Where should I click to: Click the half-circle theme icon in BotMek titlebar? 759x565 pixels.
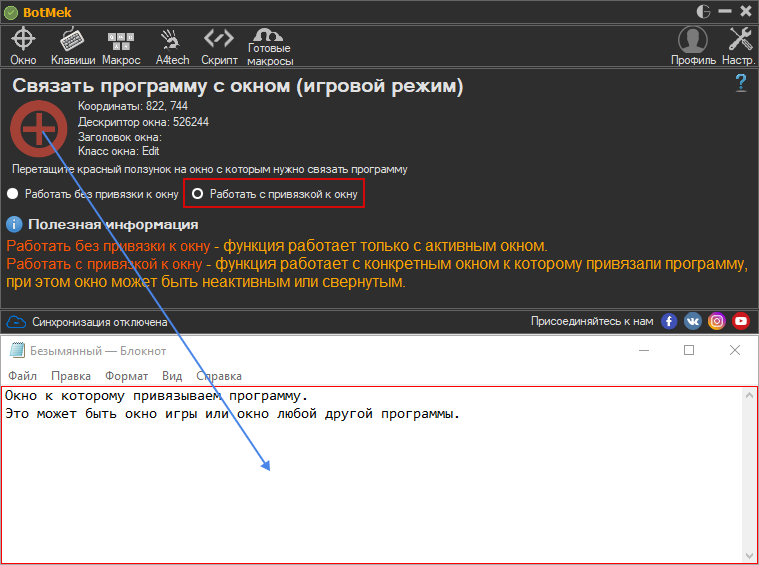pyautogui.click(x=703, y=12)
